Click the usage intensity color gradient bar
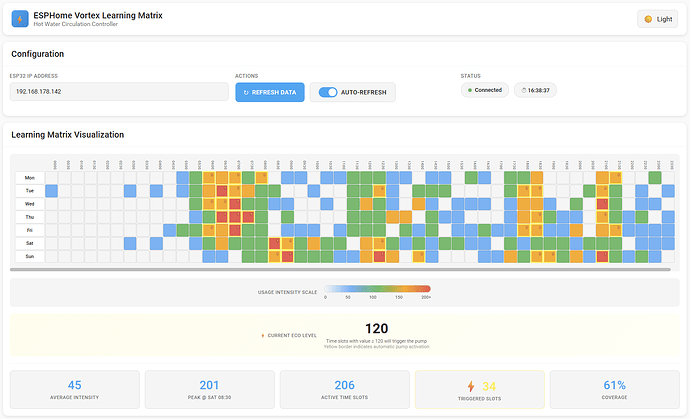 point(377,289)
